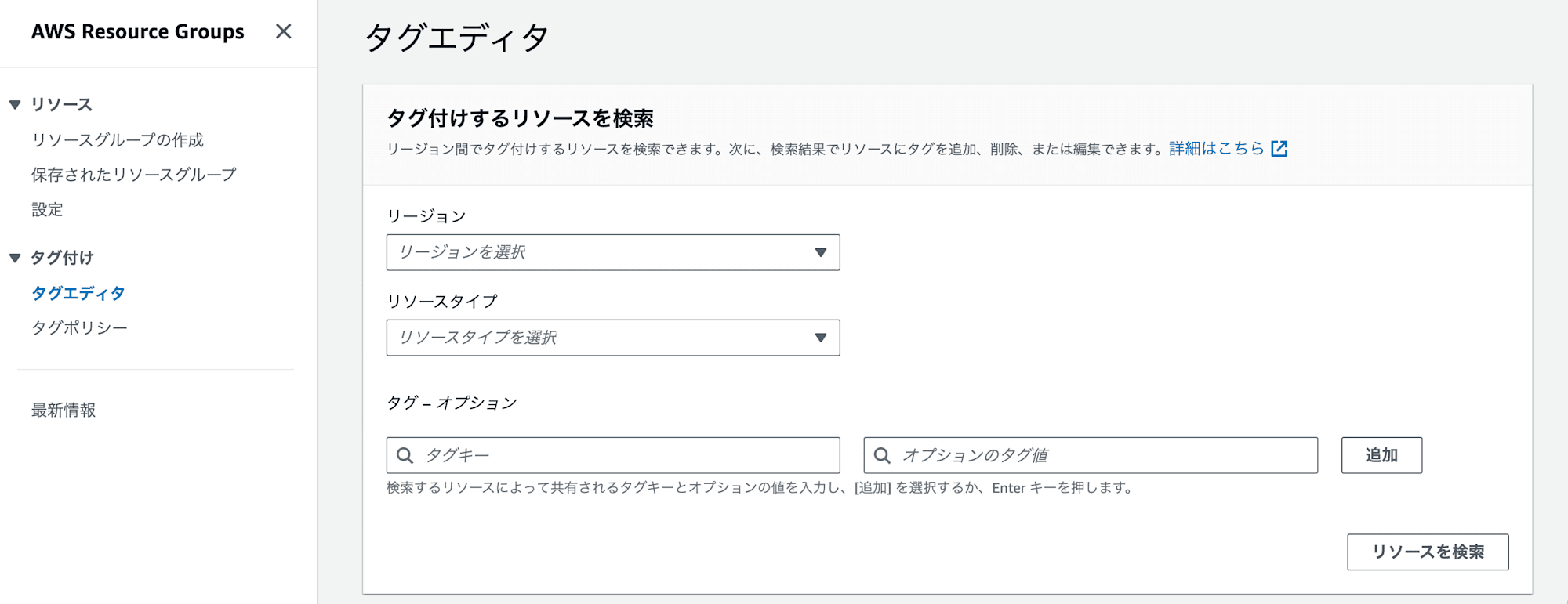Image resolution: width=1568 pixels, height=604 pixels.
Task: Click the search icon in タグキー field
Action: (x=405, y=455)
